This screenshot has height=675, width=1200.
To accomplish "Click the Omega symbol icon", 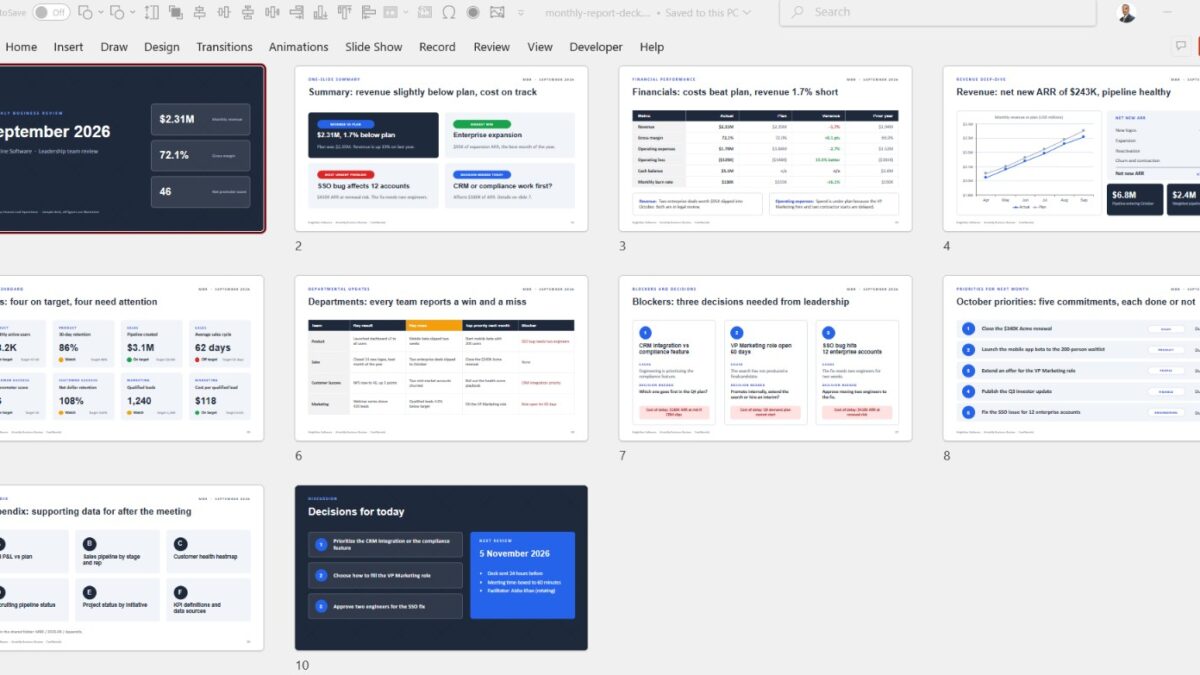I will 449,12.
